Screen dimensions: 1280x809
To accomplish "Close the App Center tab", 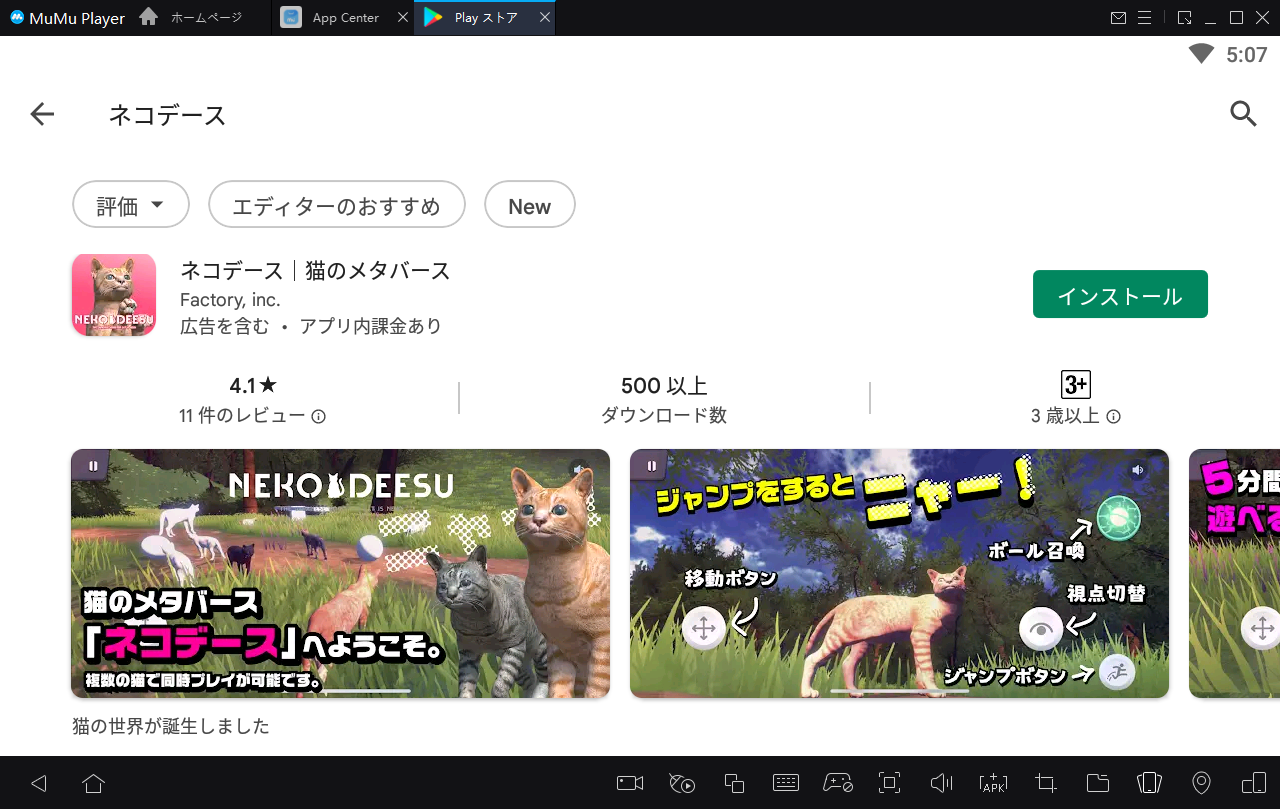I will pyautogui.click(x=402, y=18).
